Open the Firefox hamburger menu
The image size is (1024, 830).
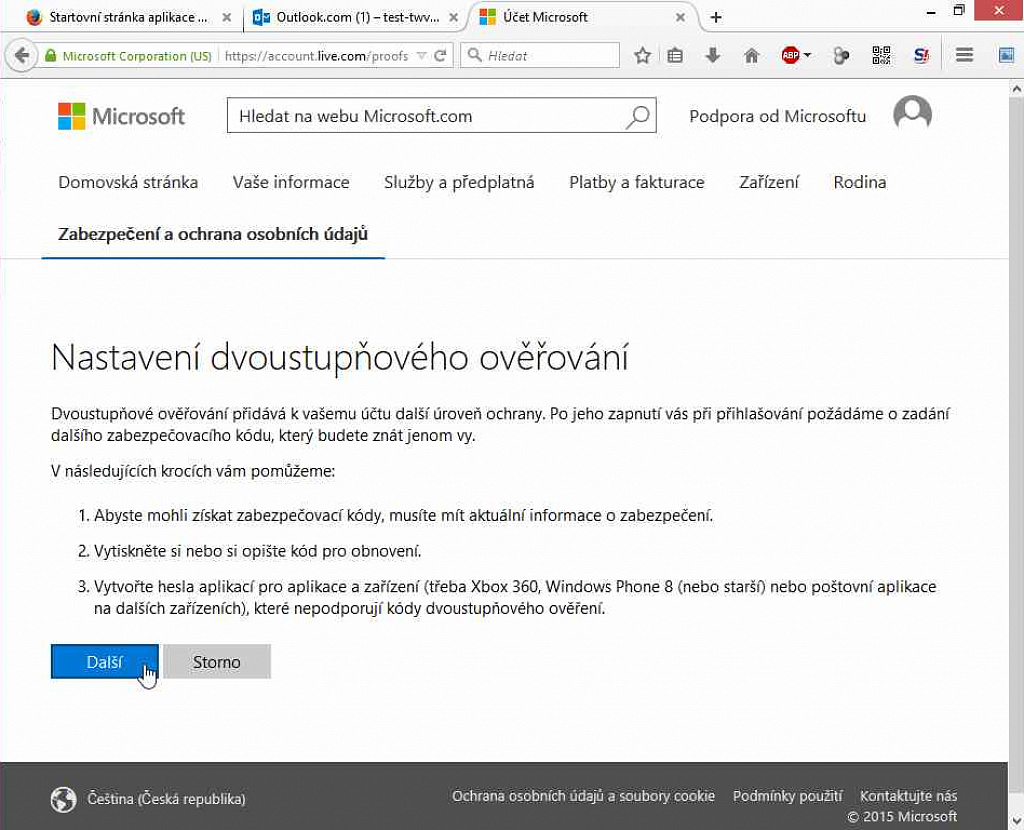[x=965, y=56]
